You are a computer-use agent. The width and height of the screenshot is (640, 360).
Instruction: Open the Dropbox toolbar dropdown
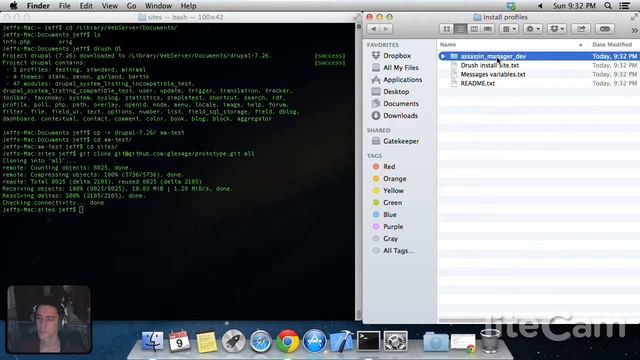point(557,29)
